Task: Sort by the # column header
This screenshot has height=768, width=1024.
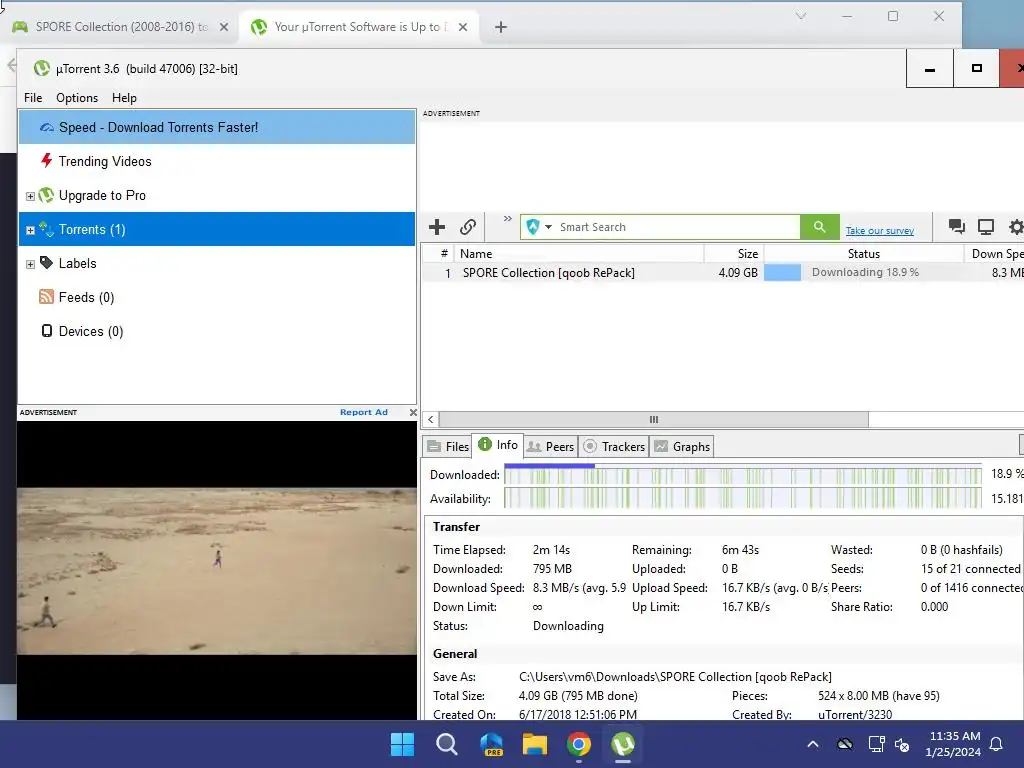Action: (x=438, y=253)
